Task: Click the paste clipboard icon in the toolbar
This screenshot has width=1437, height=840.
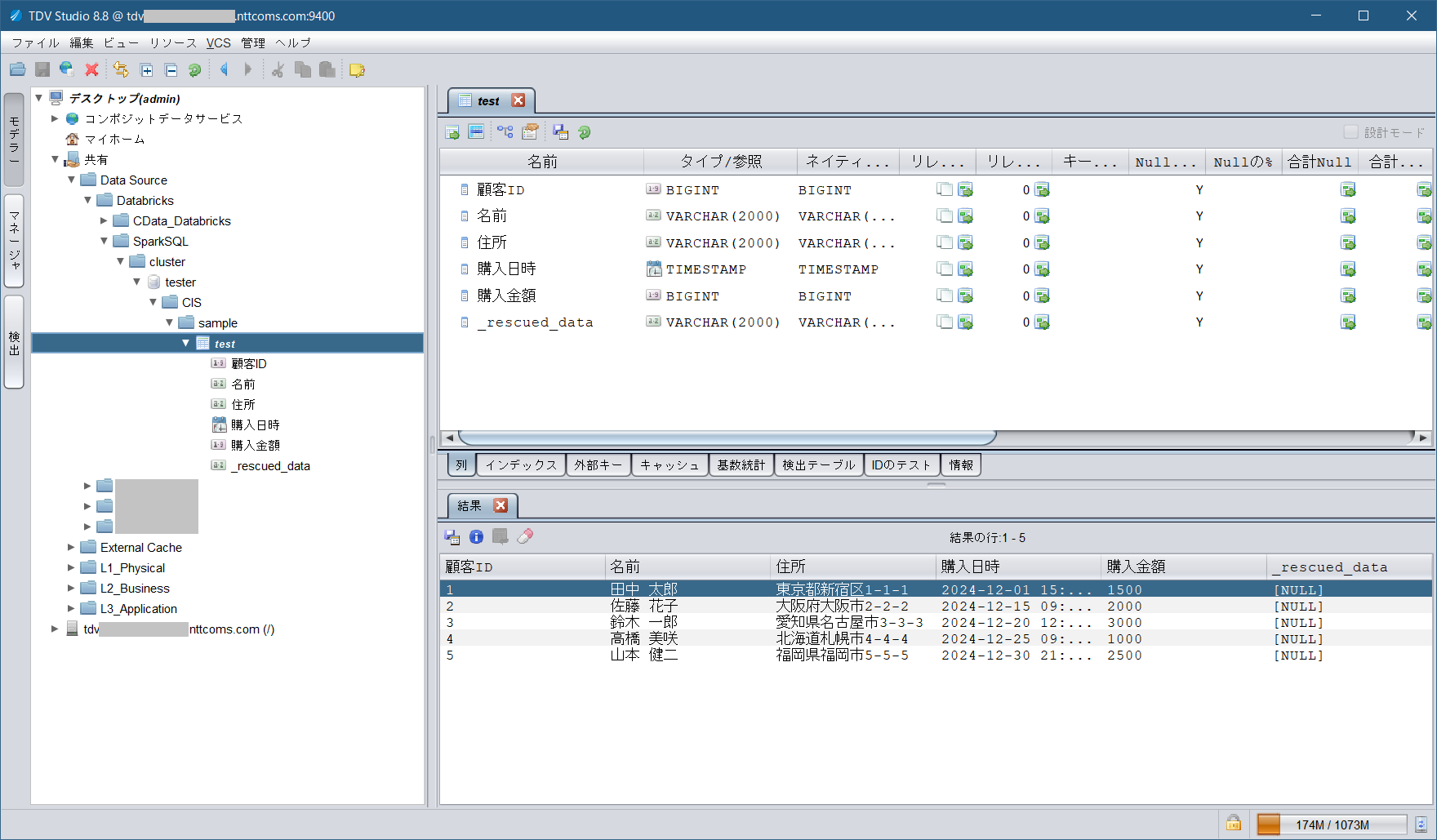Action: coord(327,70)
